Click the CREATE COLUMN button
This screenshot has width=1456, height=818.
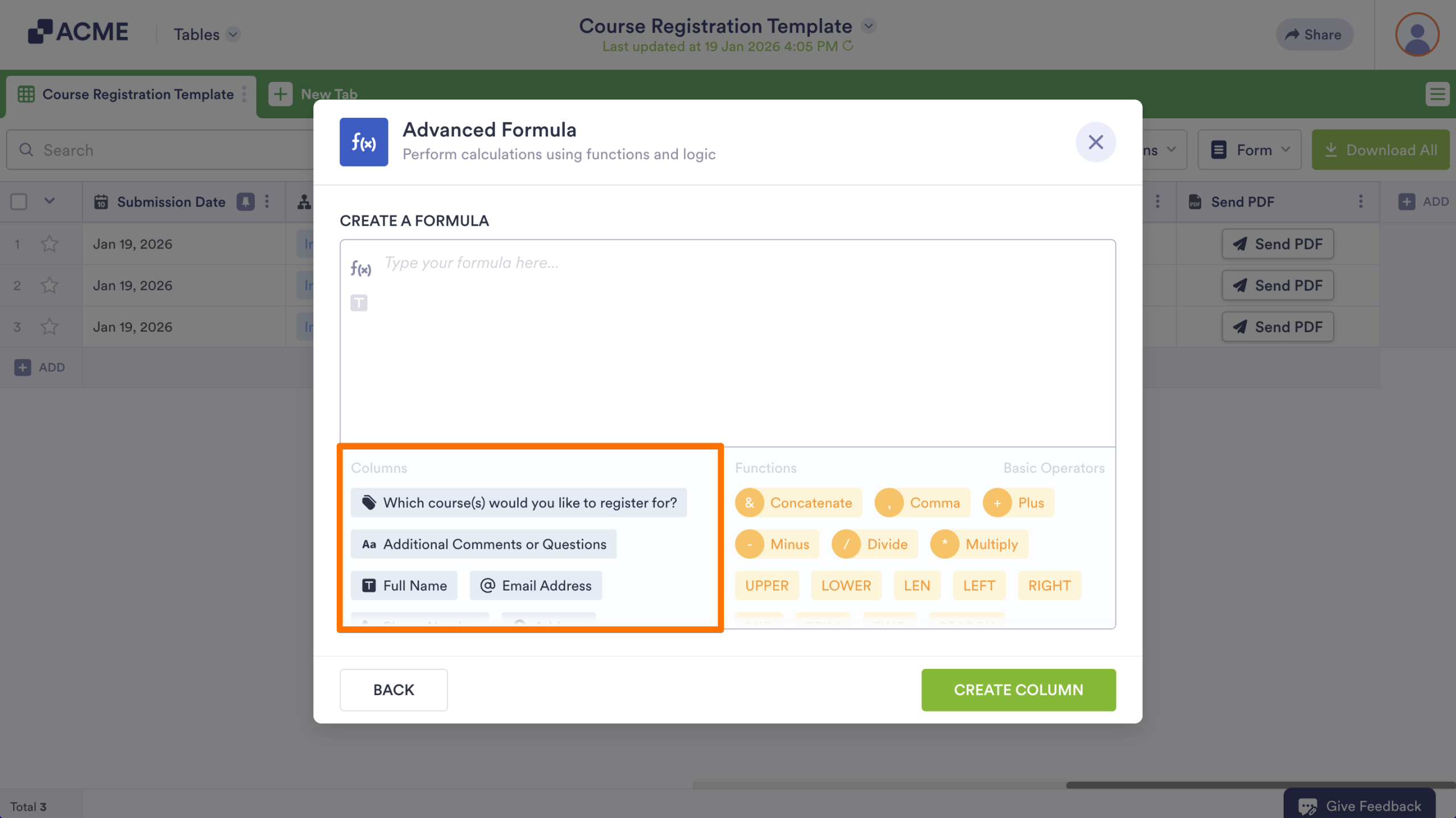pyautogui.click(x=1018, y=690)
